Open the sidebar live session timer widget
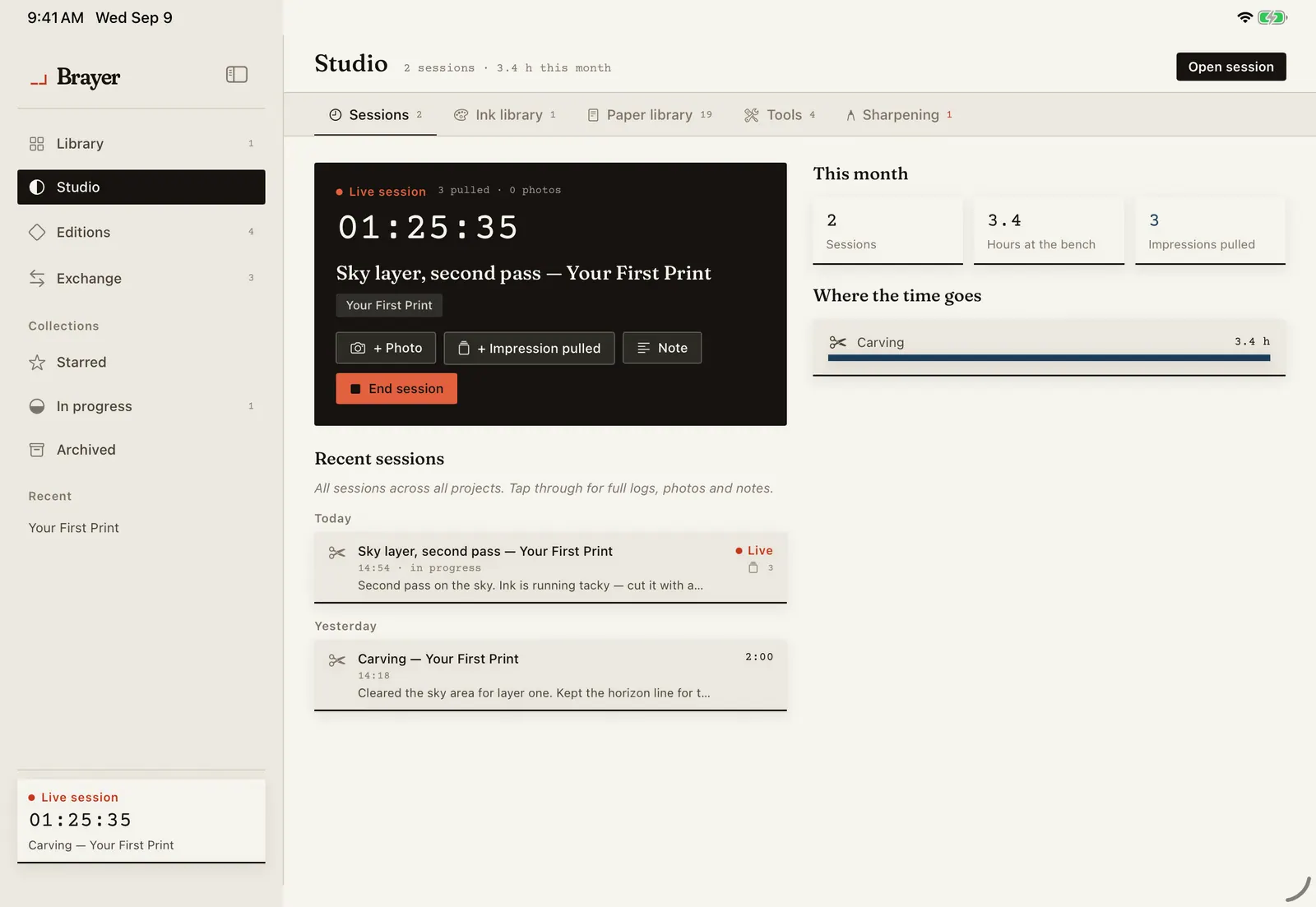1316x907 pixels. coord(141,821)
